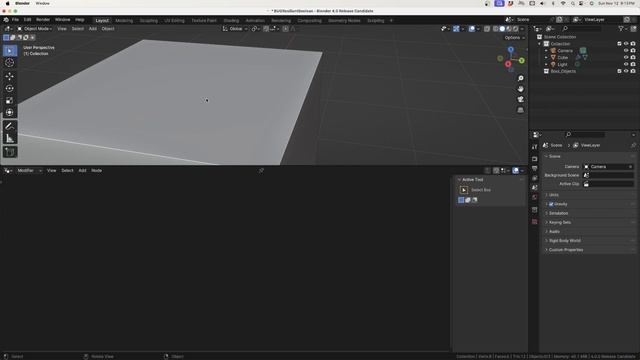The image size is (640, 360).
Task: Open the Collection properties tab
Action: pyautogui.click(x=535, y=210)
